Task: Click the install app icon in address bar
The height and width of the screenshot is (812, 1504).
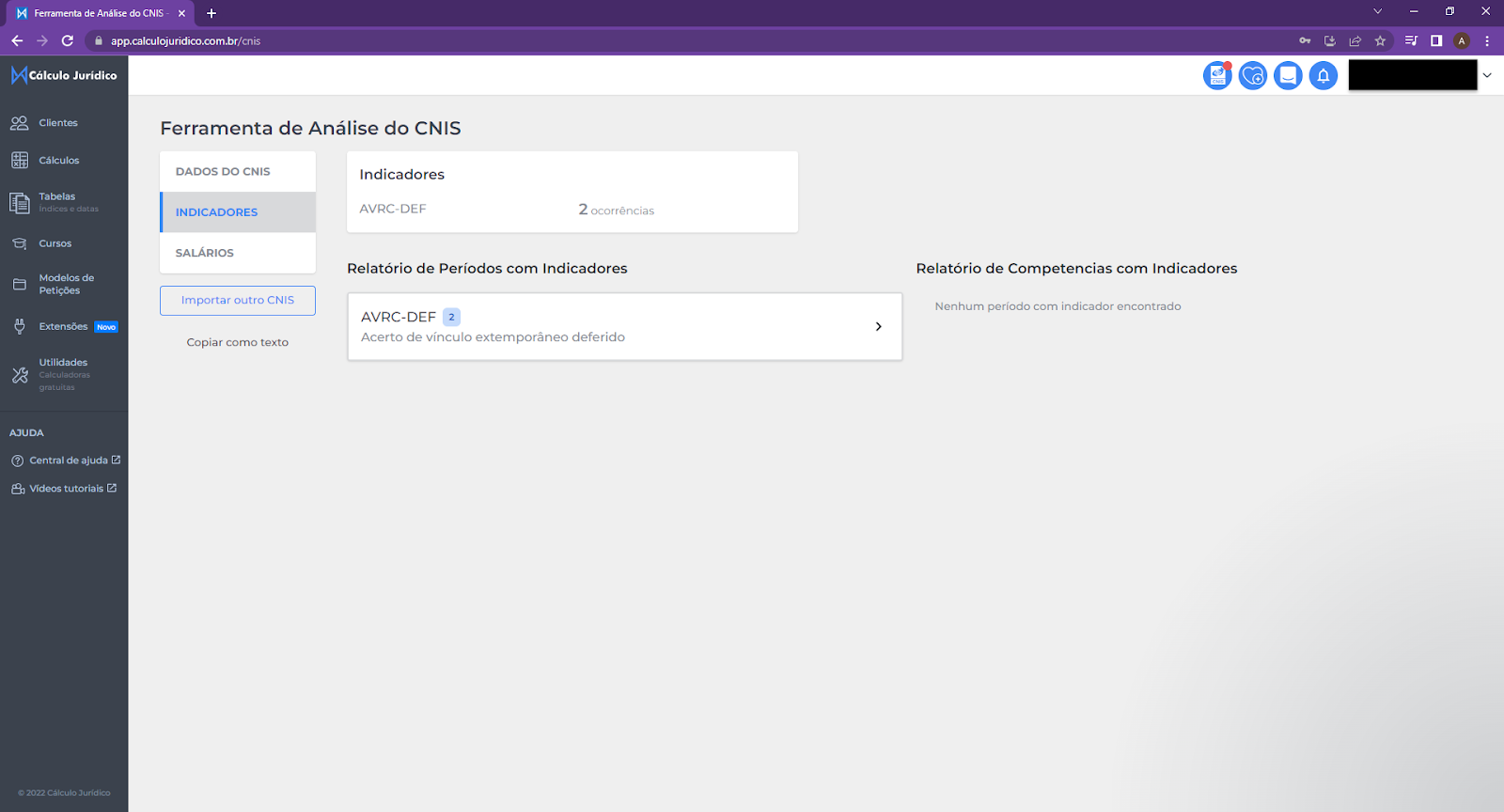Action: click(x=1330, y=40)
